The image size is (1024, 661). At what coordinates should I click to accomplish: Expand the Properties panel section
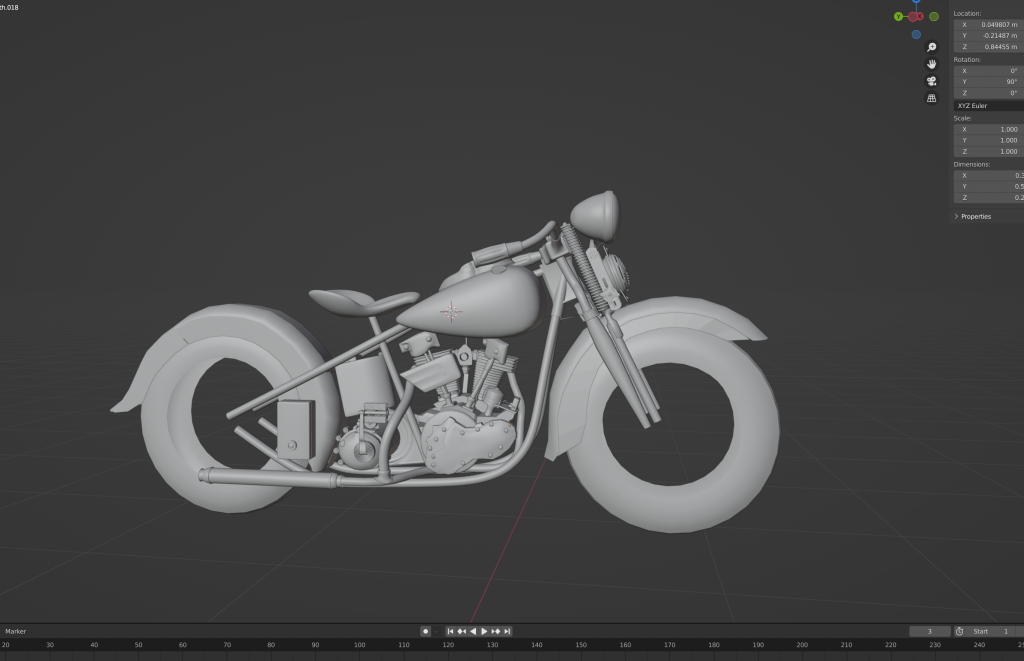pos(975,216)
